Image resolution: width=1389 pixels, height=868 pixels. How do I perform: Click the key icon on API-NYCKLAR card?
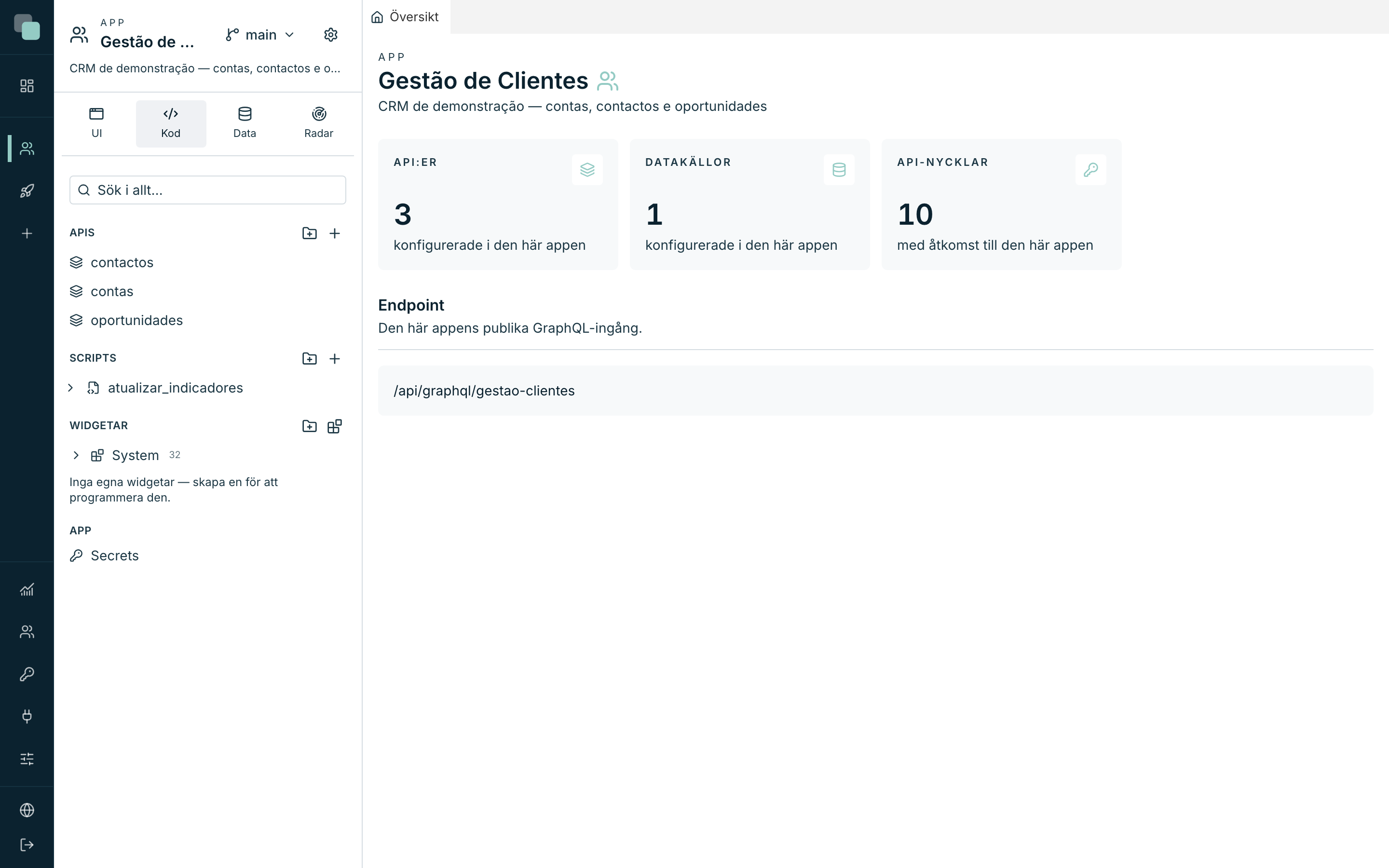click(x=1090, y=170)
